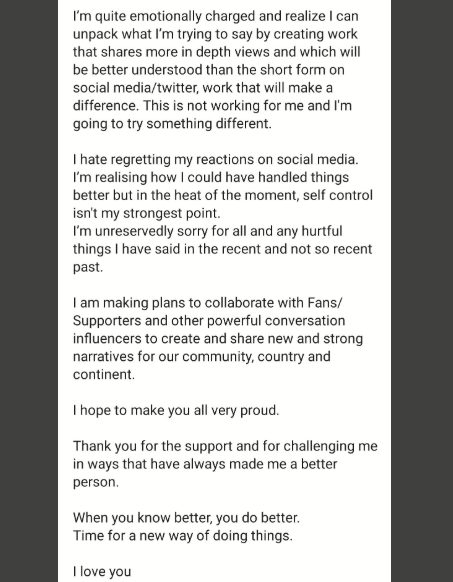Click "When you know better, you do better."
Image resolution: width=453 pixels, height=582 pixels.
186,518
